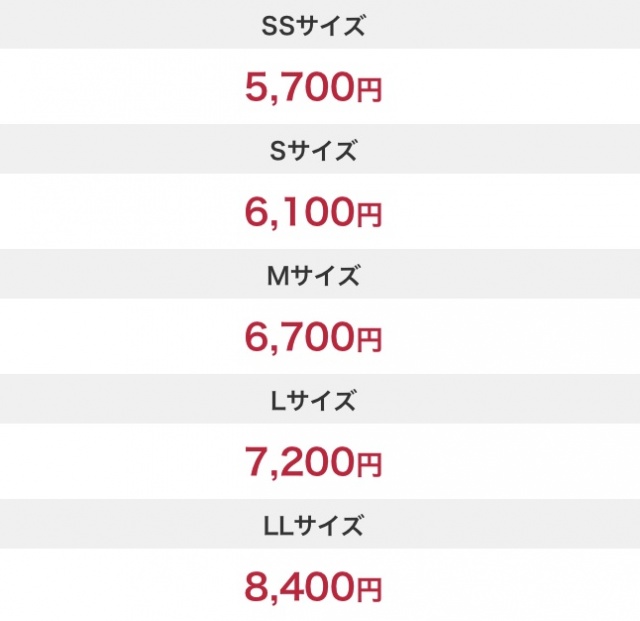This screenshot has width=640, height=621.
Task: Click the SSサイズ header label
Action: click(313, 27)
